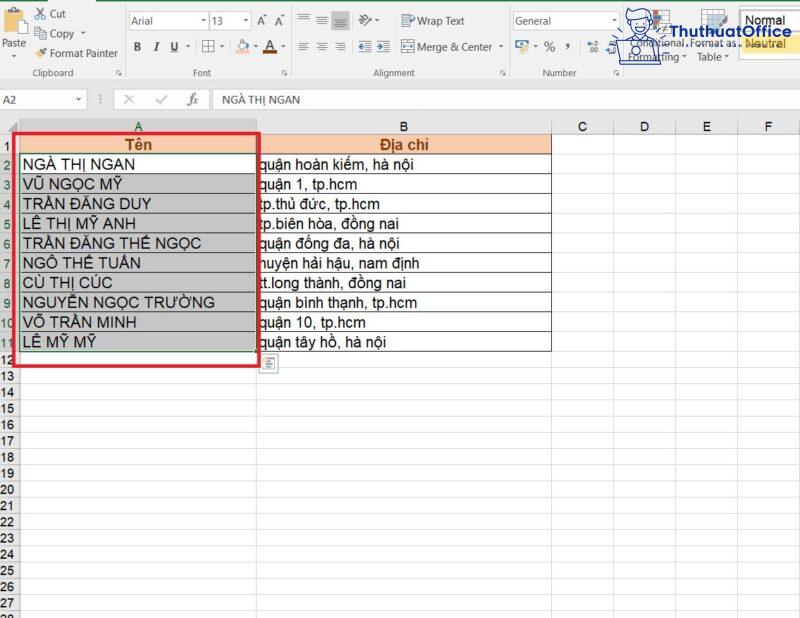
Task: Open the Fill Color dropdown arrow
Action: coord(255,45)
